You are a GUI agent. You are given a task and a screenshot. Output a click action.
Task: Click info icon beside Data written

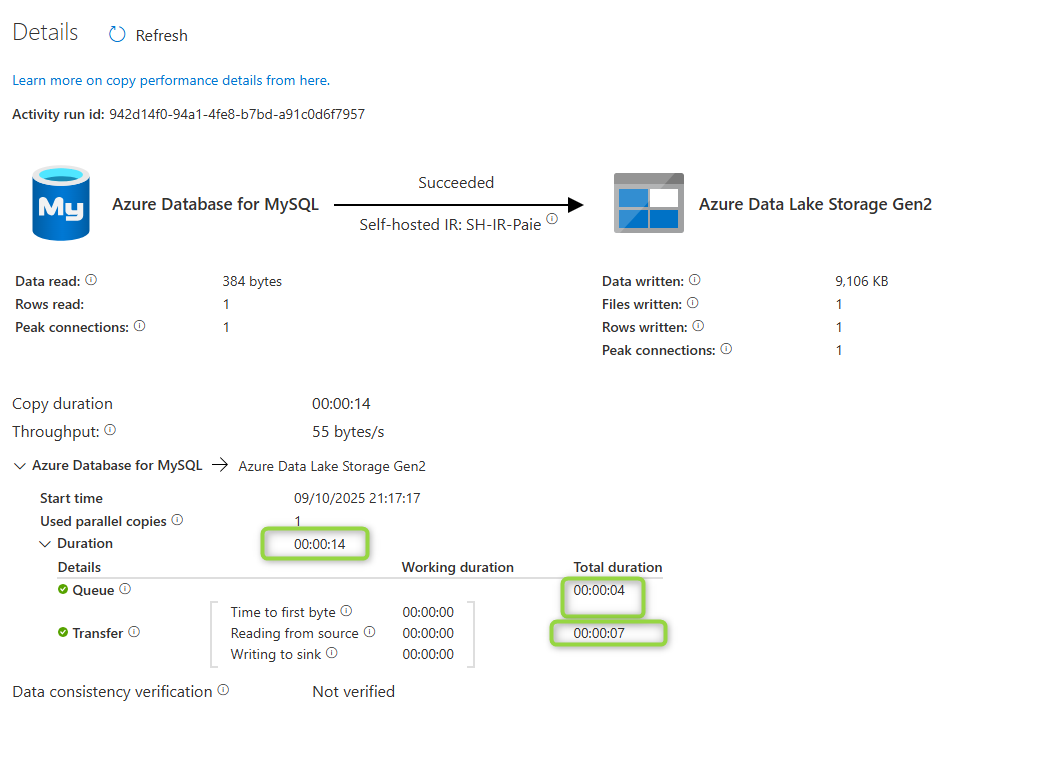(x=694, y=280)
